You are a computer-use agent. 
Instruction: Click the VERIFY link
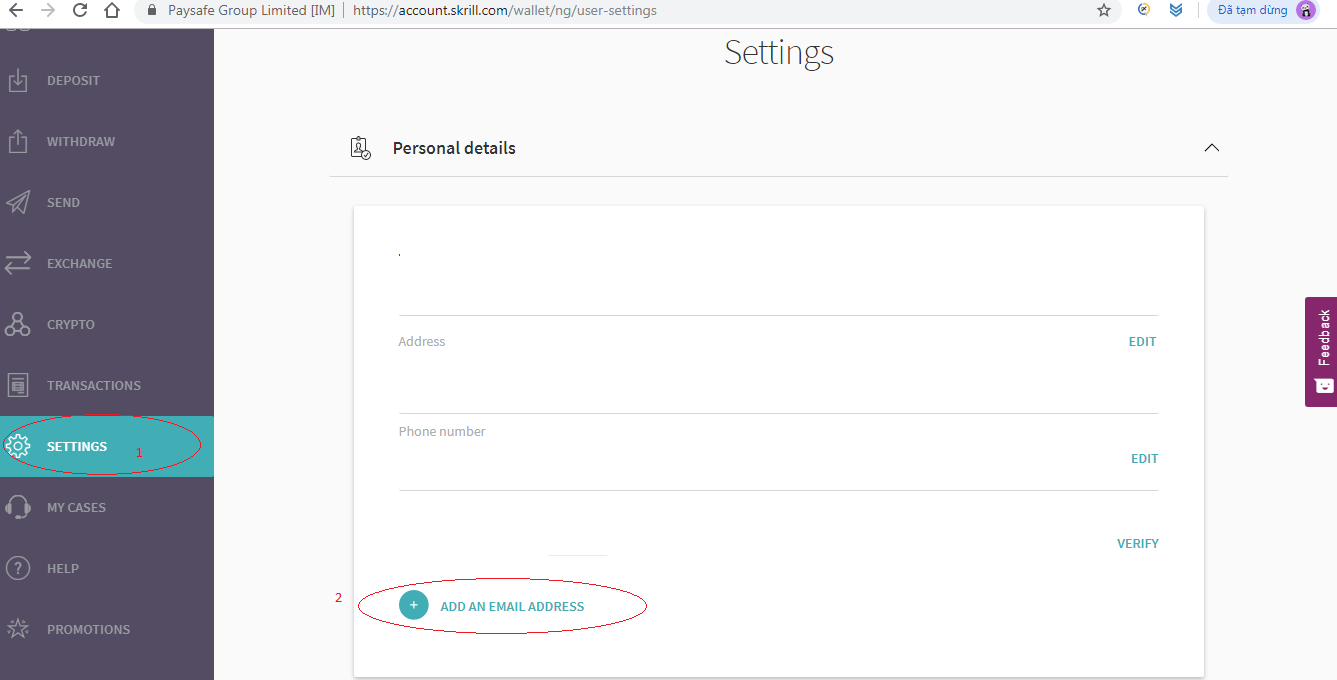pyautogui.click(x=1137, y=544)
